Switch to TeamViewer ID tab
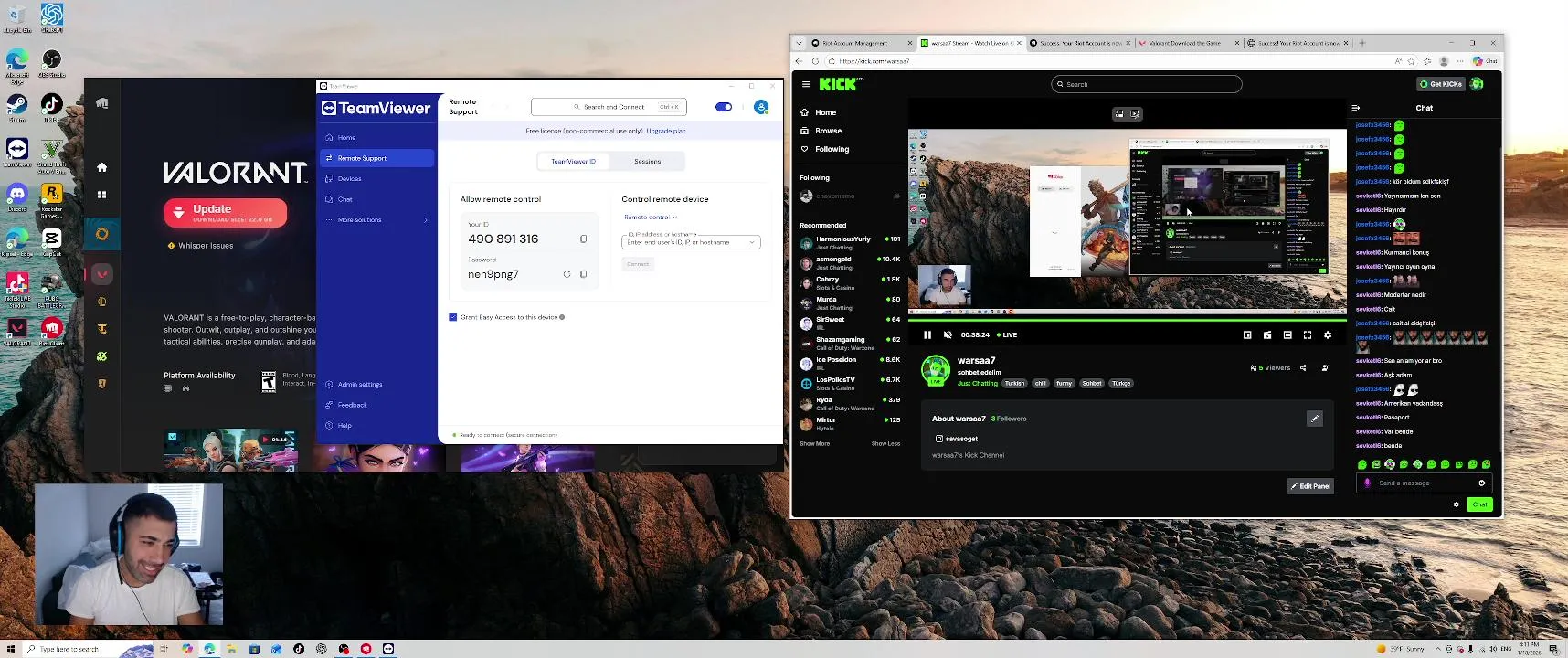 pos(574,162)
